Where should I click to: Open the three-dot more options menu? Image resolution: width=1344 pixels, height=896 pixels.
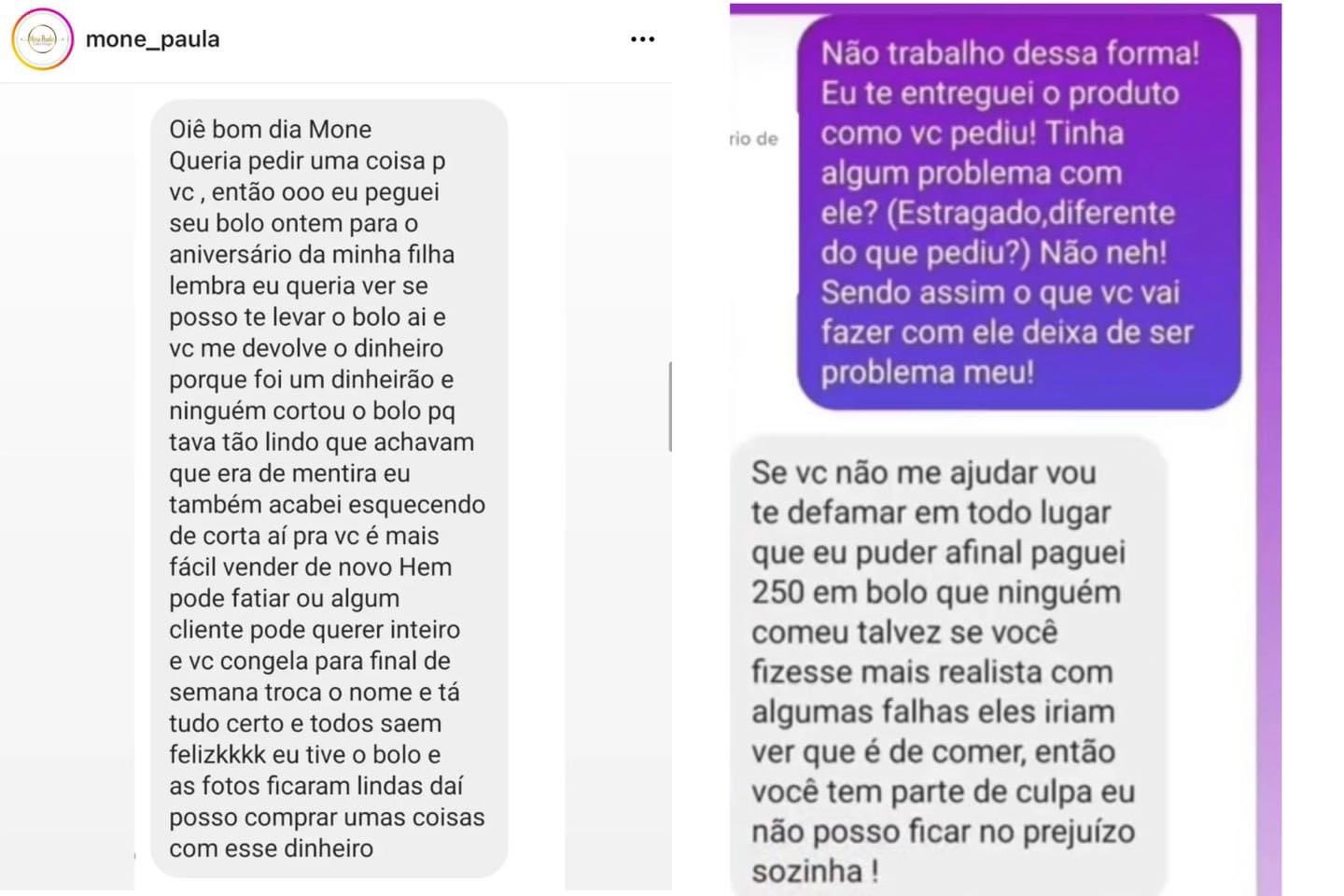(642, 39)
